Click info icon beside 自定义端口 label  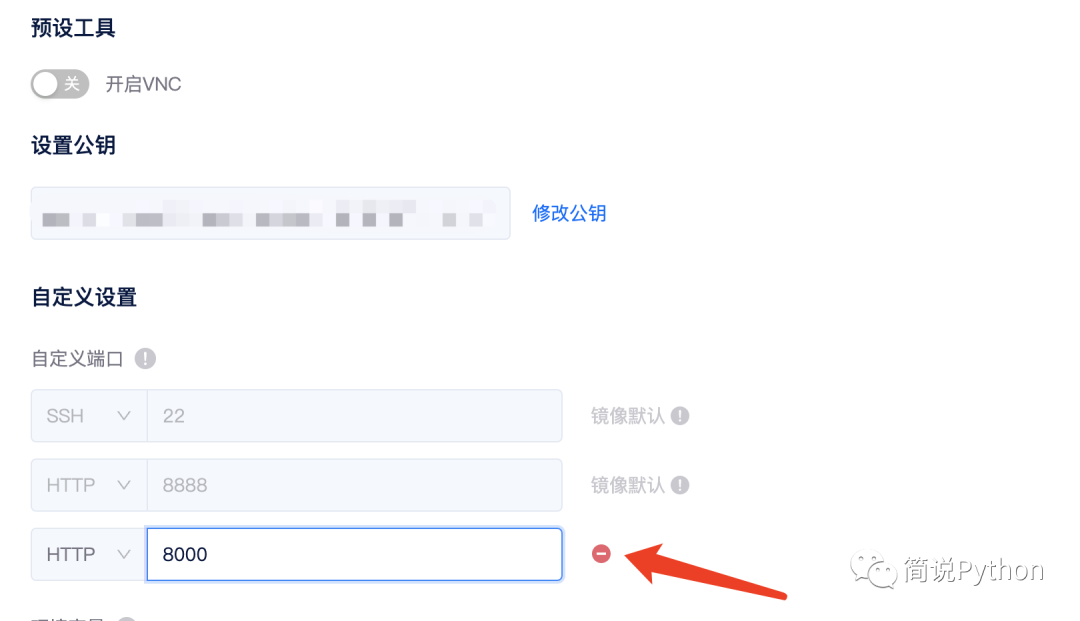(x=146, y=358)
